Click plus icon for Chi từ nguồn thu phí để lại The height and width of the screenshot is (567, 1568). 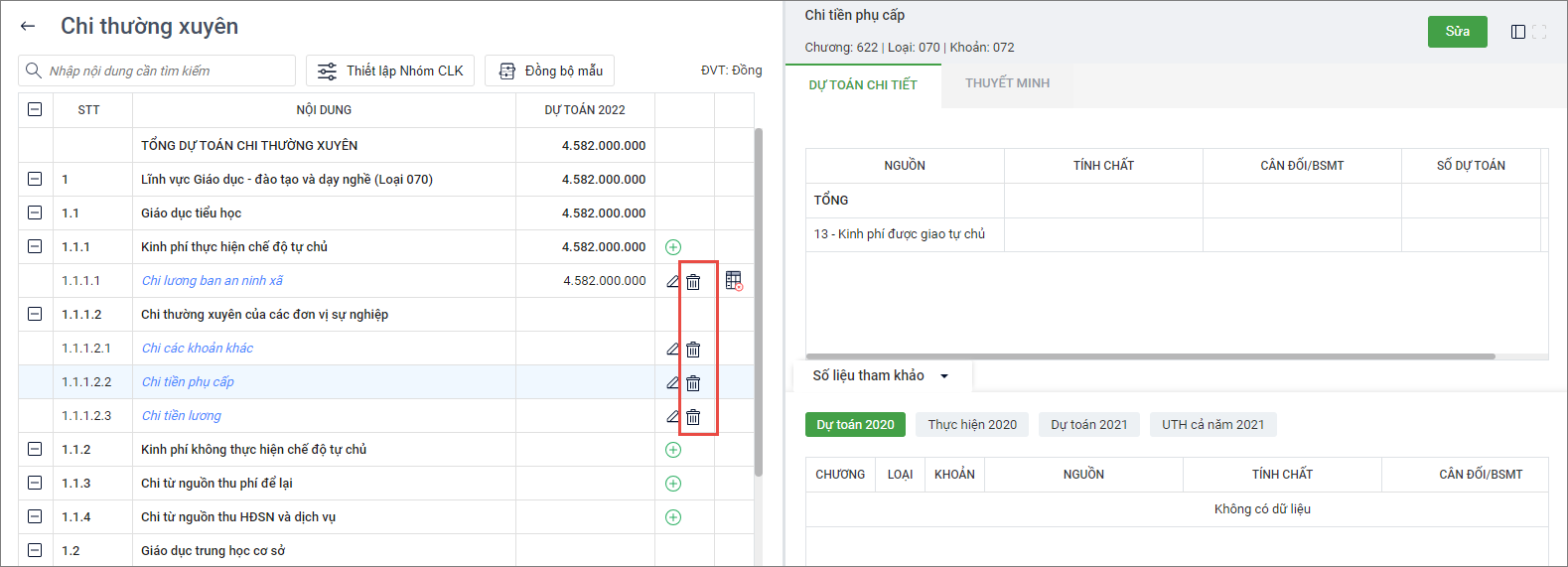click(673, 484)
